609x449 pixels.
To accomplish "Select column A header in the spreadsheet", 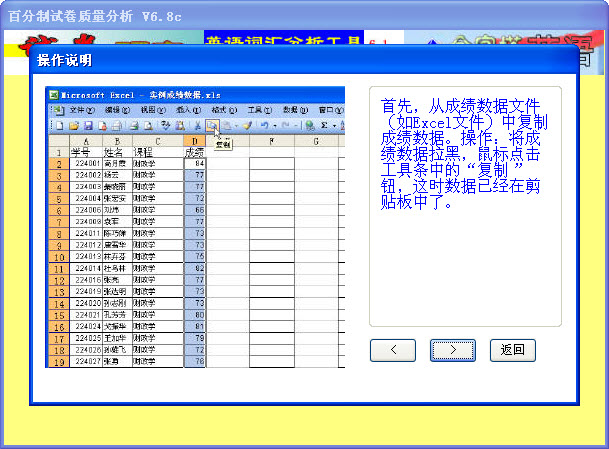I will (86, 141).
